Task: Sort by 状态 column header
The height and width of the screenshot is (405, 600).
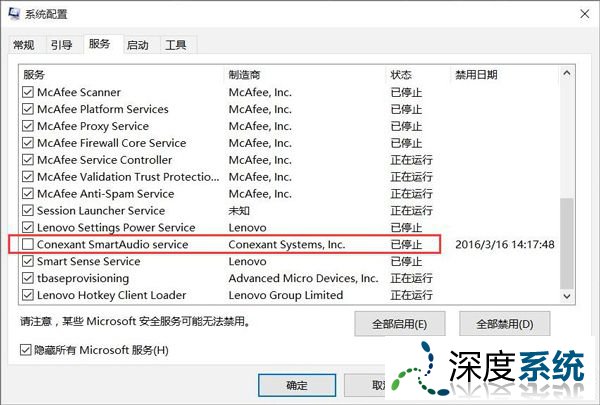Action: point(419,75)
